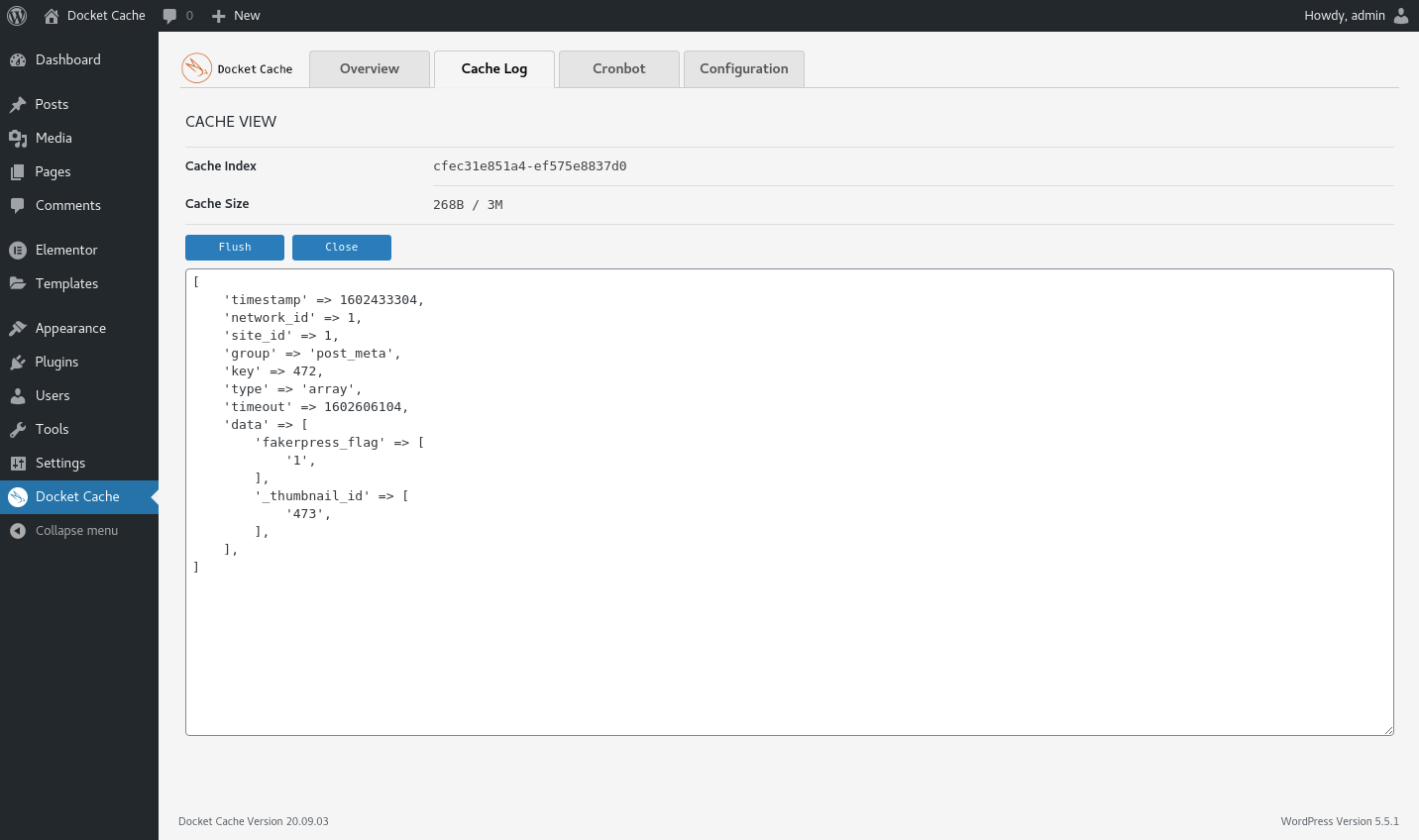Open the New menu in the admin bar
The height and width of the screenshot is (840, 1419).
click(235, 15)
